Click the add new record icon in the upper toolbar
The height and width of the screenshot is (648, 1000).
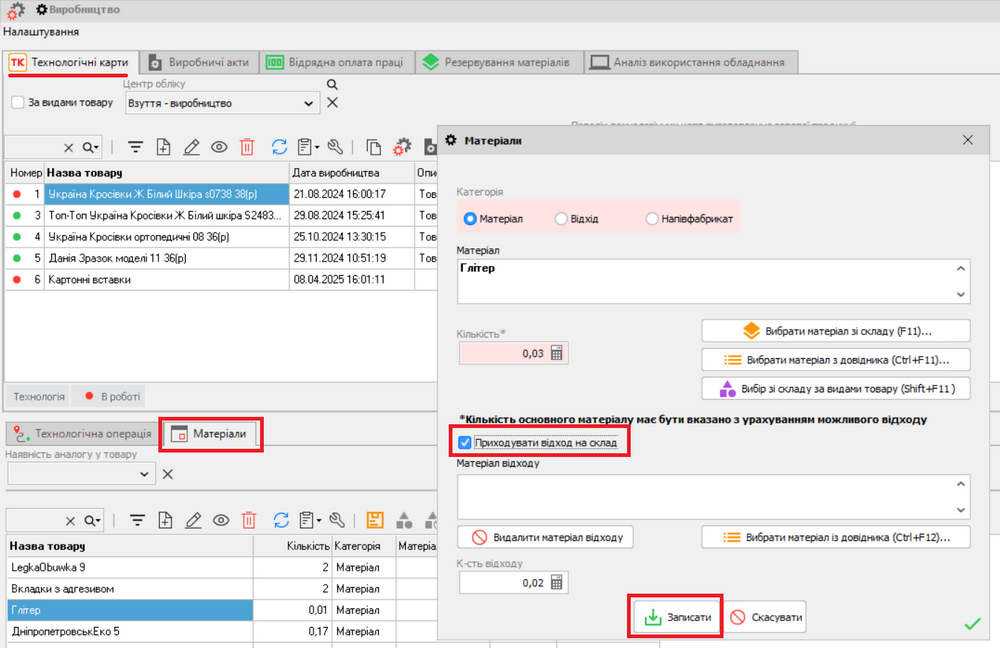[165, 147]
